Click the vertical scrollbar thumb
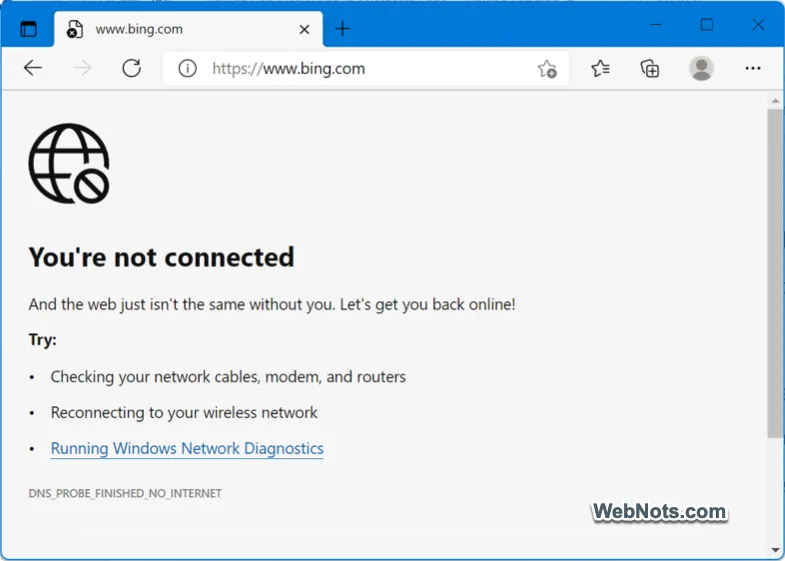Viewport: 785px width, 561px height. tap(775, 273)
